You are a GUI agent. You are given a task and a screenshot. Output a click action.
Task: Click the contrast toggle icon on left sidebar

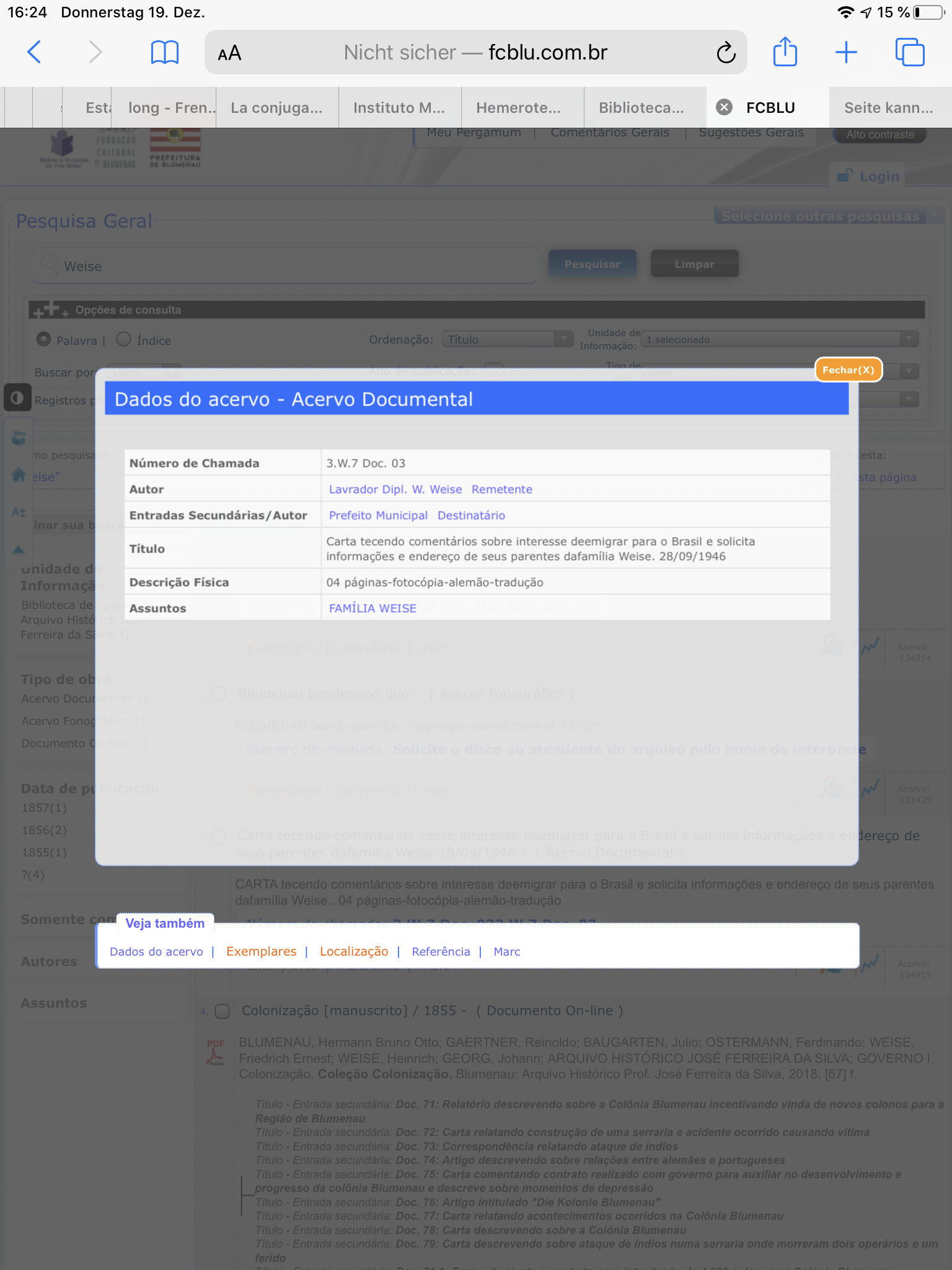pos(17,397)
